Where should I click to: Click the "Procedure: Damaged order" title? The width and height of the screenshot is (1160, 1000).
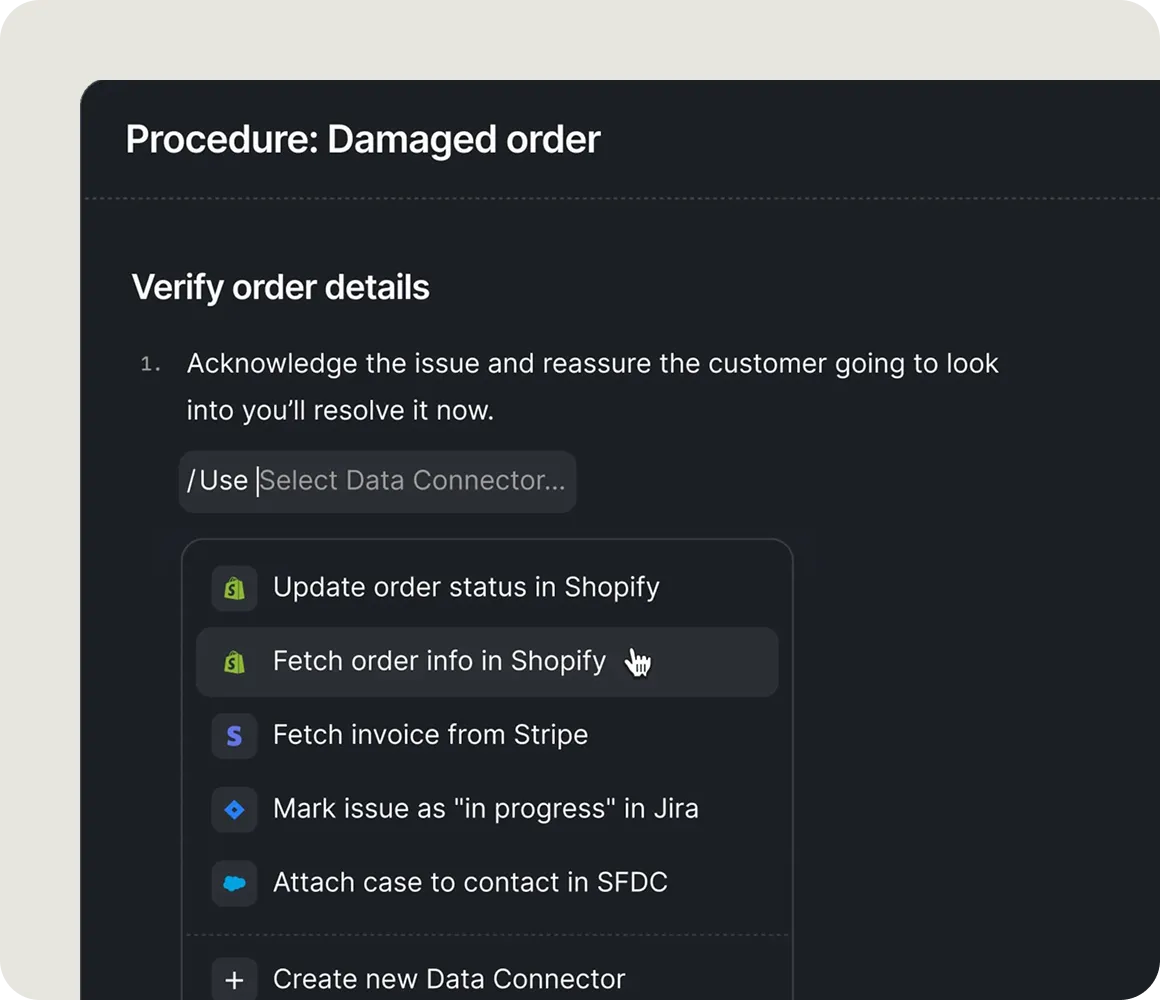point(363,140)
